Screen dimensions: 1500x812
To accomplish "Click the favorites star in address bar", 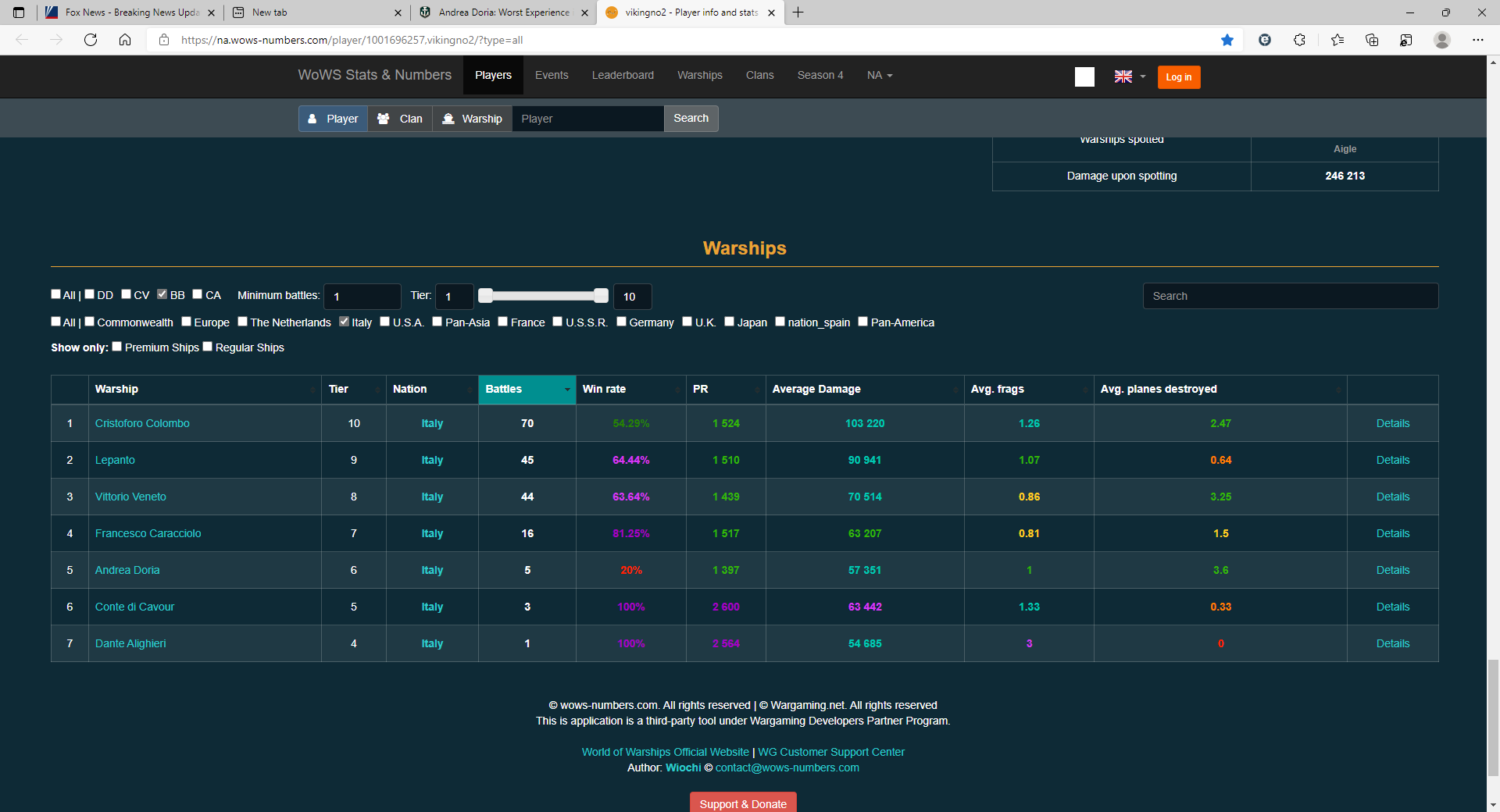I will click(1227, 40).
